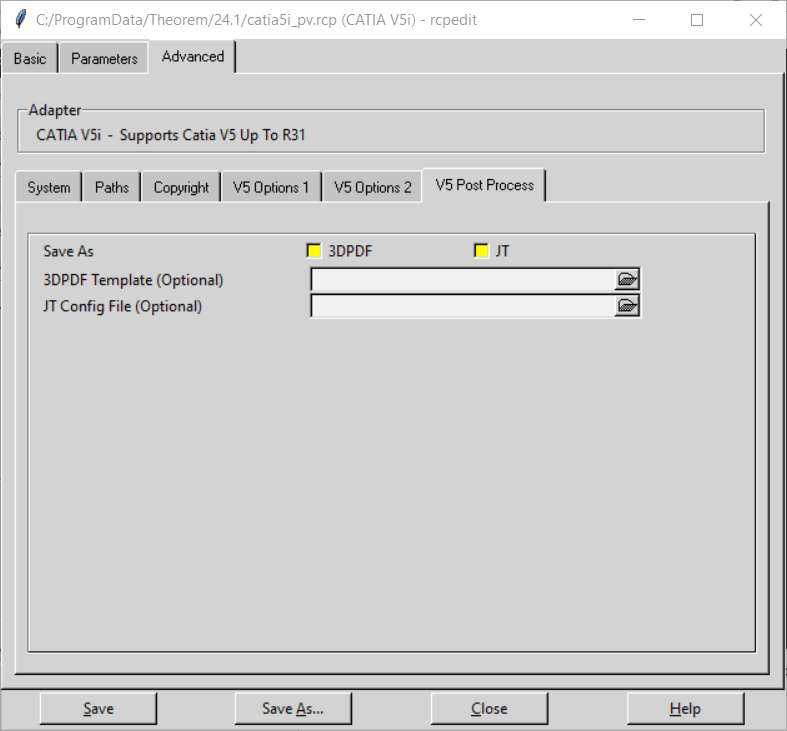Open the Copyright sub-tab
Image resolution: width=787 pixels, height=731 pixels.
coord(181,187)
